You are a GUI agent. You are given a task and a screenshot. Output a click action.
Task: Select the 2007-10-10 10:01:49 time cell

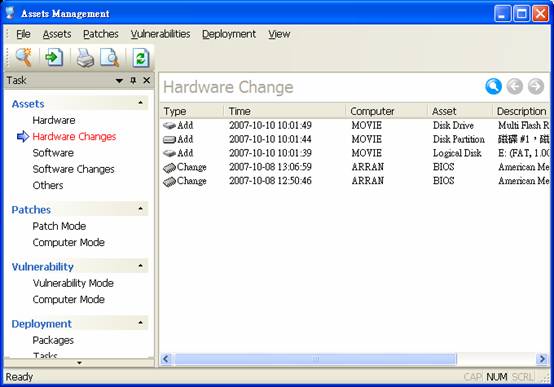click(x=270, y=125)
